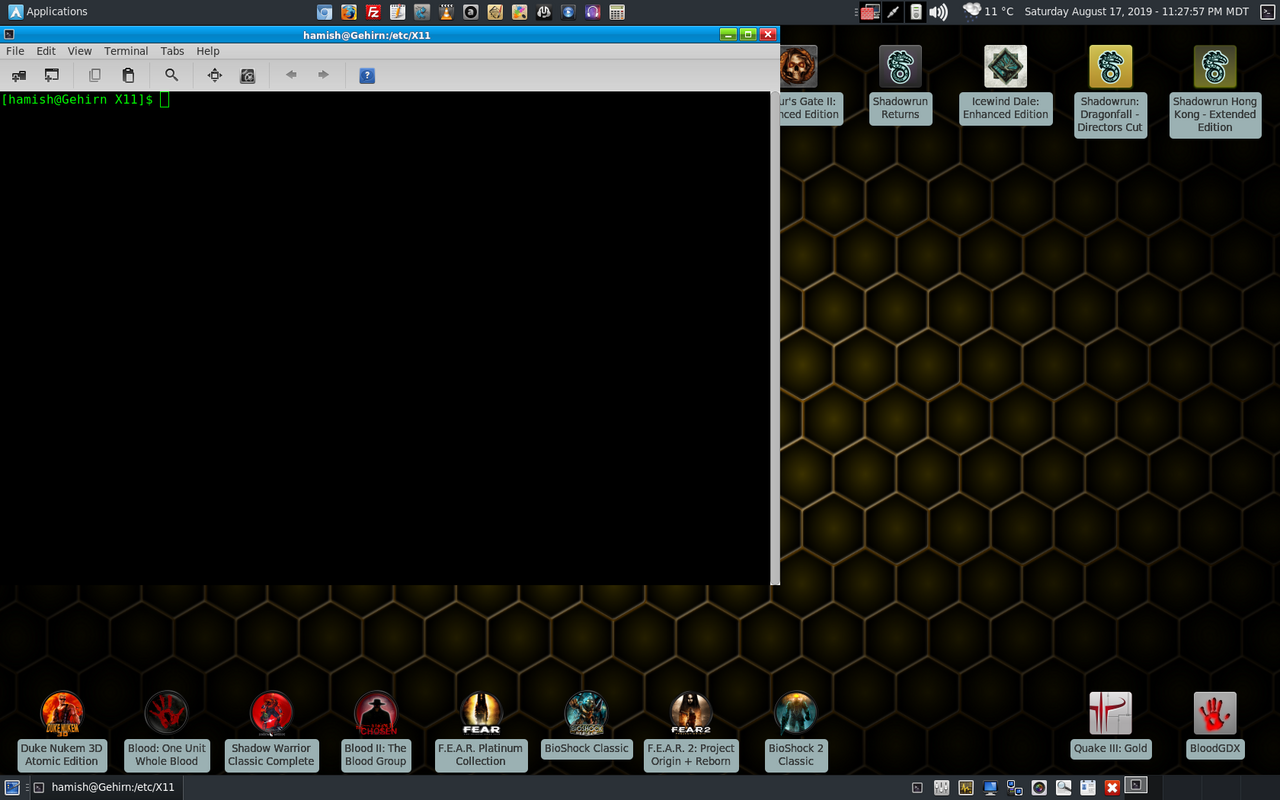The width and height of the screenshot is (1280, 800).
Task: Launch BioShock Classic shortcut
Action: tap(586, 725)
